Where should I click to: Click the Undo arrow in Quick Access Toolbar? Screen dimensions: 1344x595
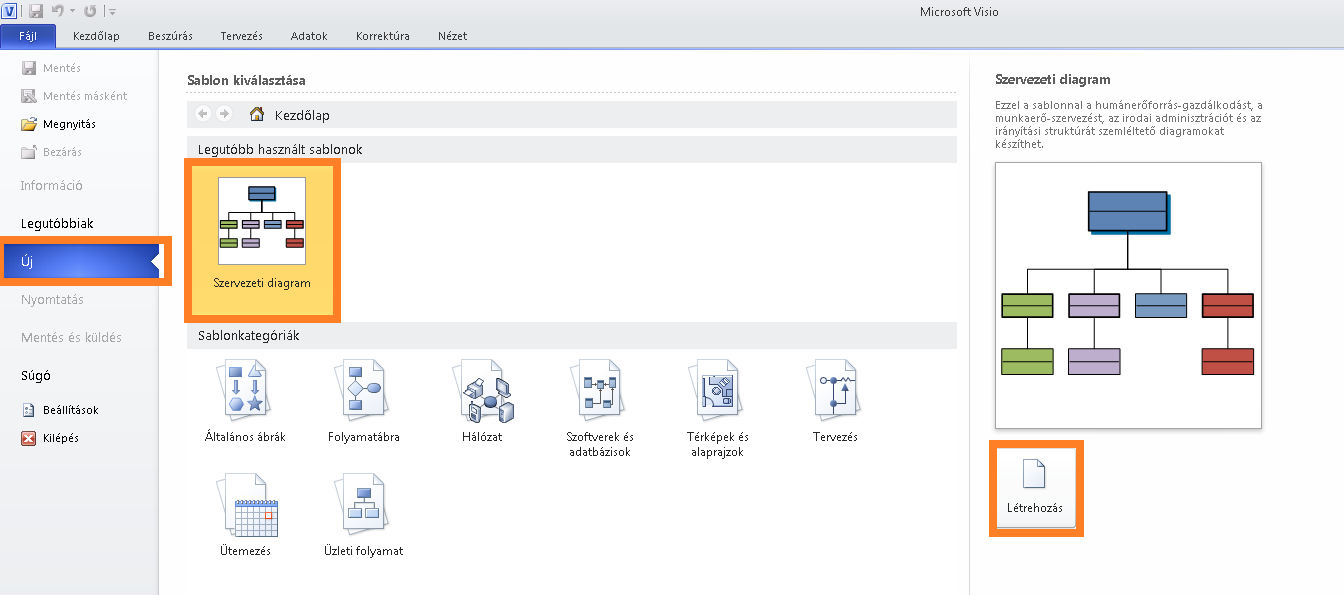(x=58, y=11)
